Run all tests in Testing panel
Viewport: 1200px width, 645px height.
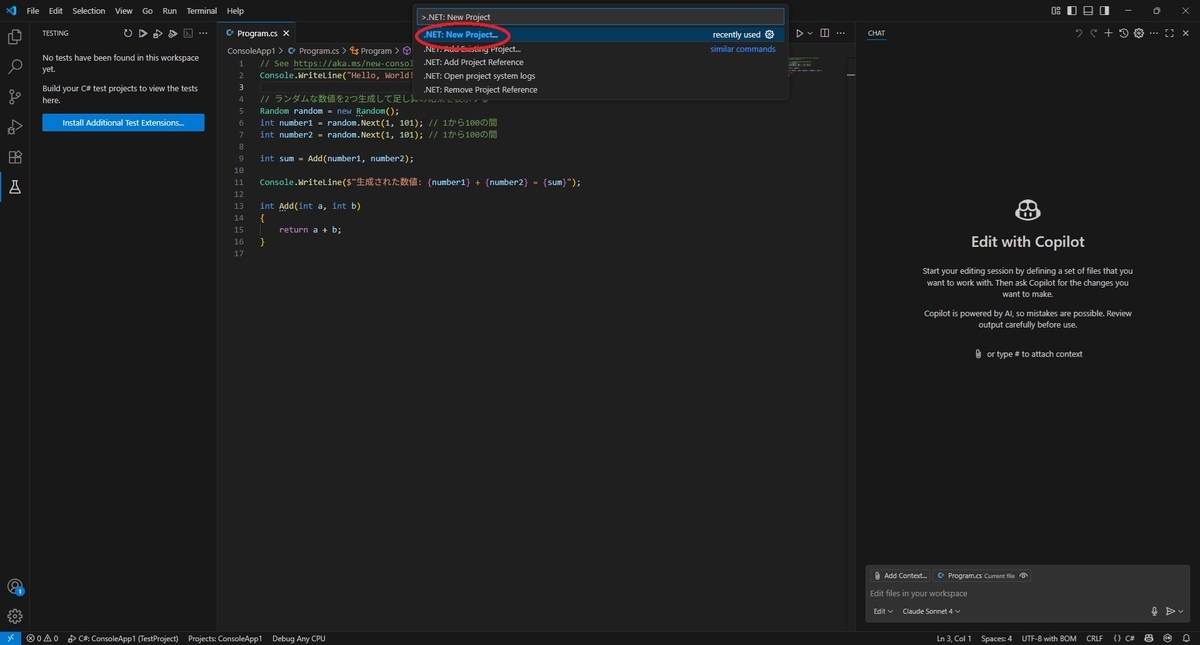[x=143, y=33]
